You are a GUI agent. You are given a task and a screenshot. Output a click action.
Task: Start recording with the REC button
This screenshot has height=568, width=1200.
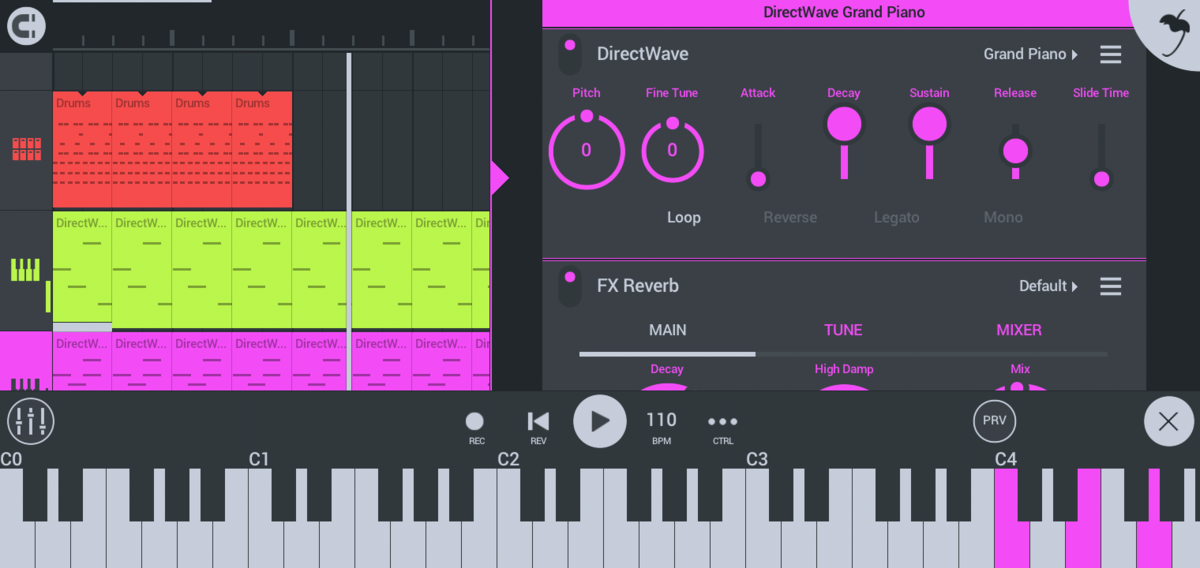[x=475, y=427]
